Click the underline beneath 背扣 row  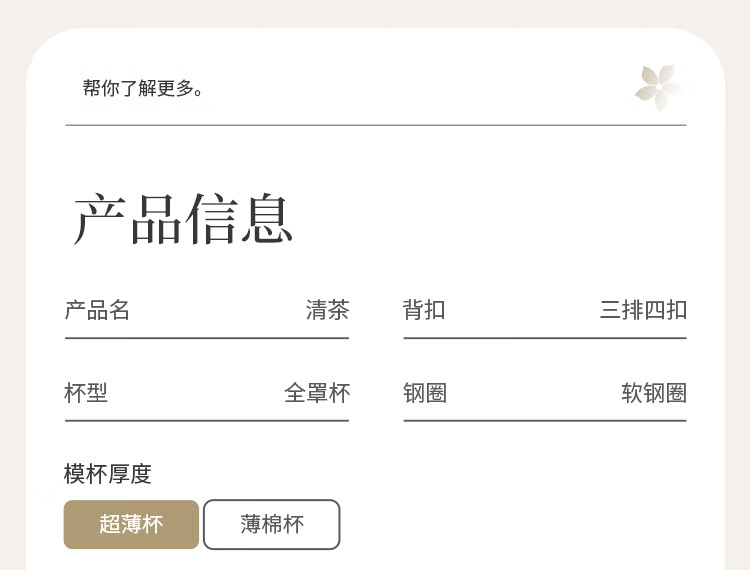545,338
